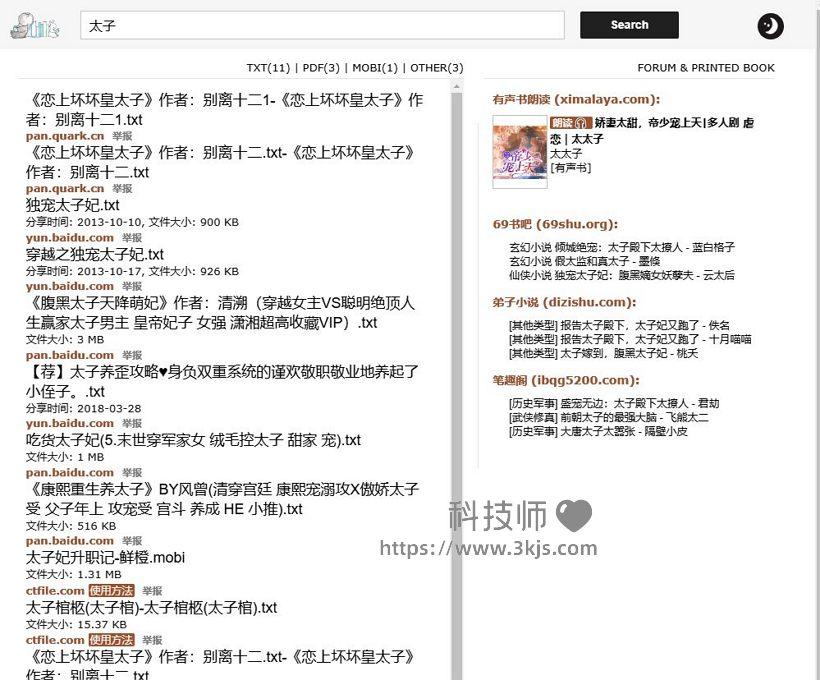820x680 pixels.
Task: Report (举报) the 太子妃升职记 mobi result
Action: [x=152, y=591]
